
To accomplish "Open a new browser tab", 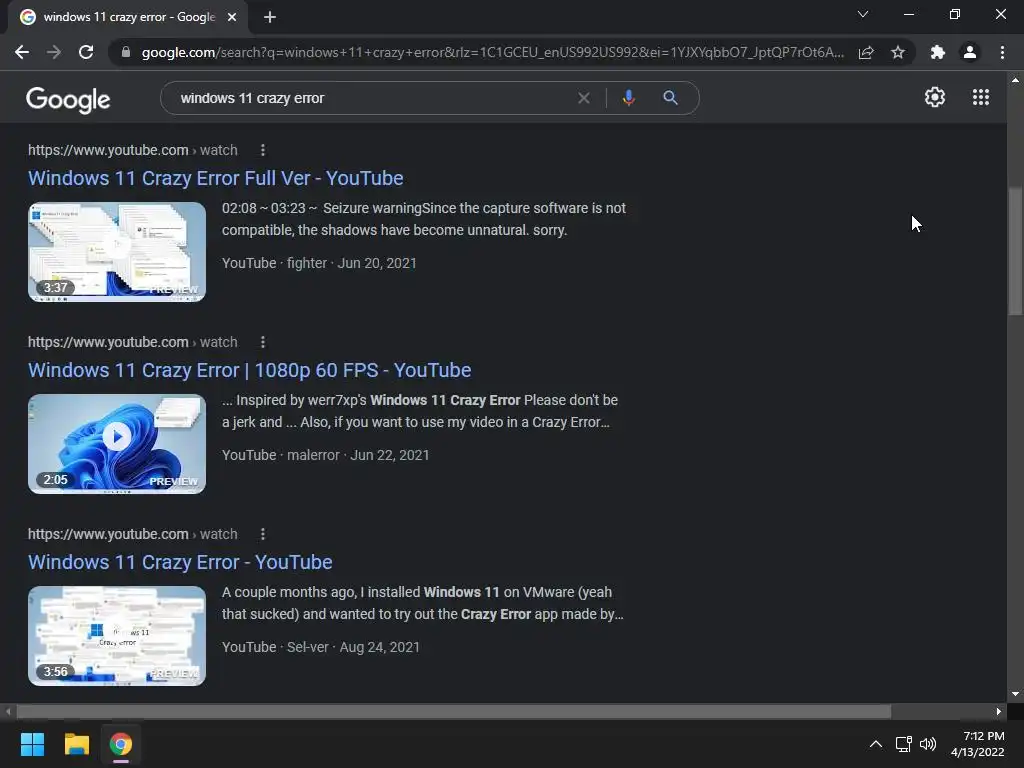I will tap(270, 17).
